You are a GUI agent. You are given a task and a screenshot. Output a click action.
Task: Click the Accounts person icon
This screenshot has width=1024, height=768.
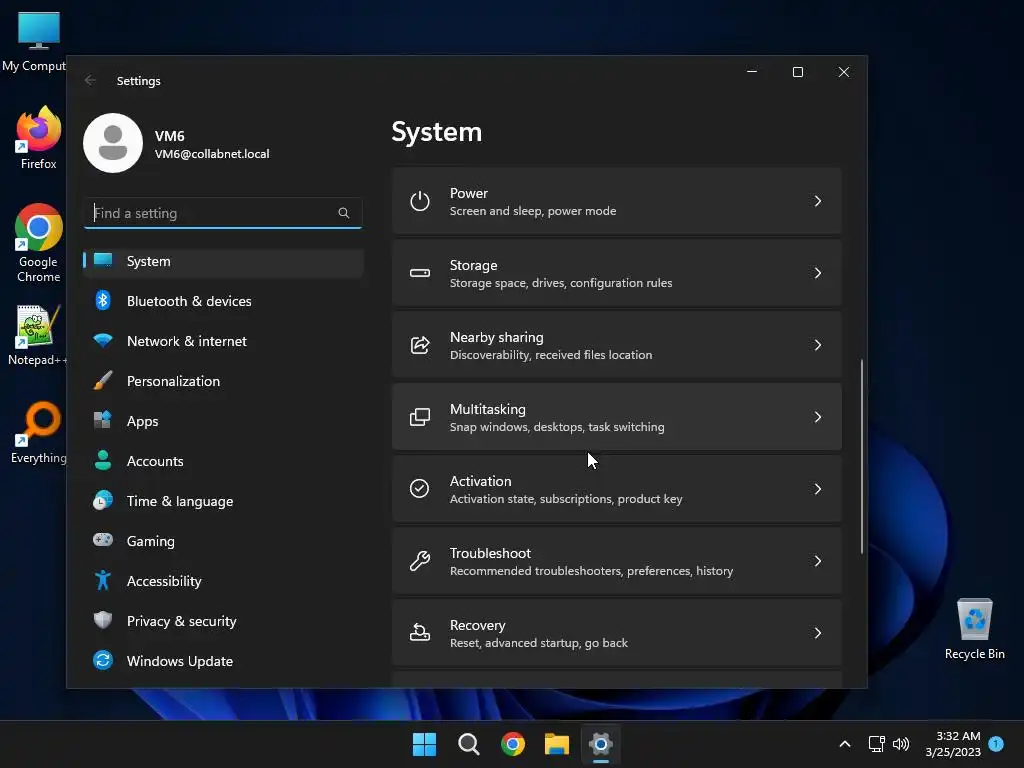103,460
